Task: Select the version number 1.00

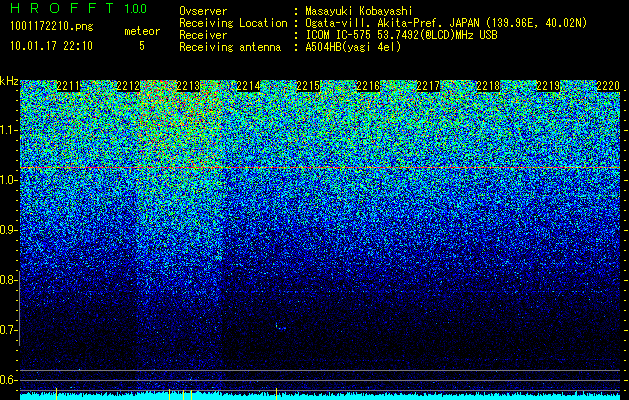Action: (135, 8)
